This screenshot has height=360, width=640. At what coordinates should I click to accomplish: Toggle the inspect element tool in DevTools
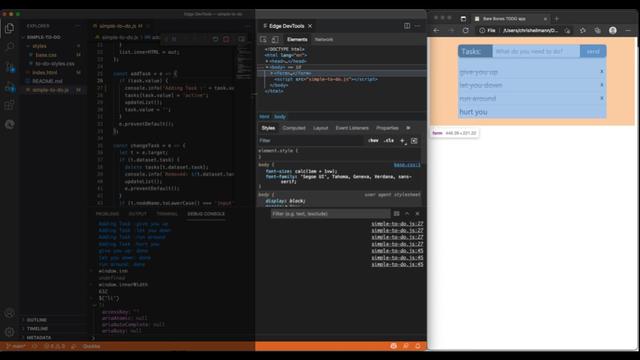pyautogui.click(x=263, y=40)
